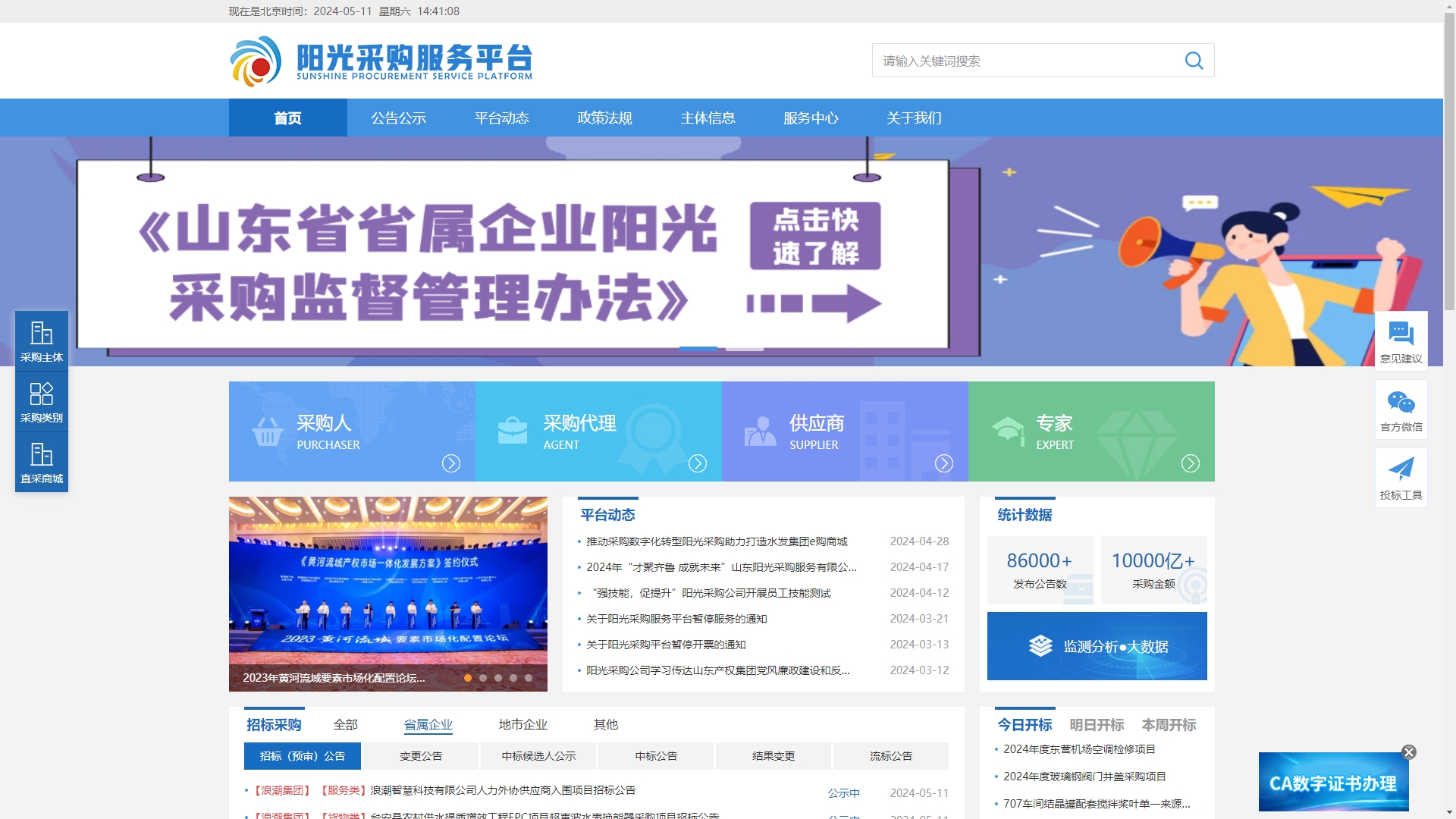
Task: Click 监测分析大数据 button
Action: (1097, 646)
